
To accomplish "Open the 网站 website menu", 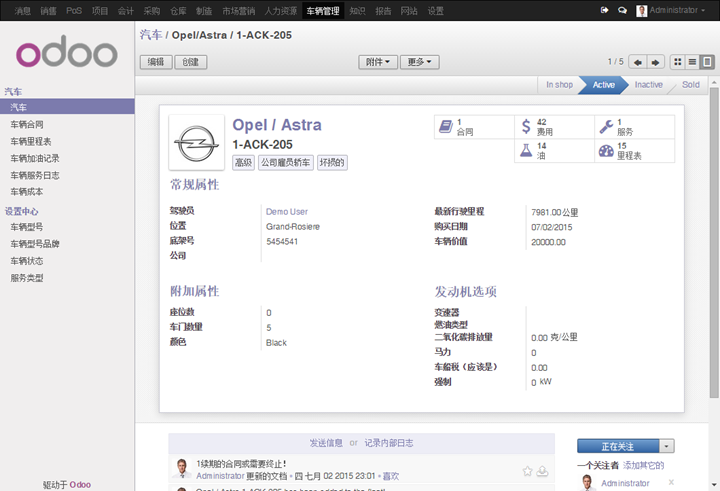I will pos(409,11).
